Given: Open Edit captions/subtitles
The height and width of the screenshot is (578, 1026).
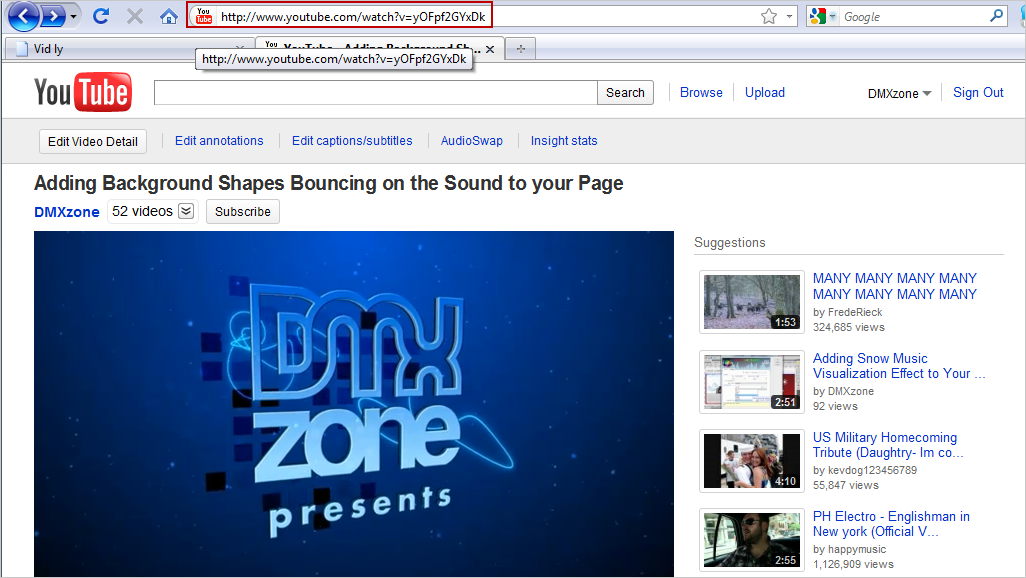Looking at the screenshot, I should (352, 141).
